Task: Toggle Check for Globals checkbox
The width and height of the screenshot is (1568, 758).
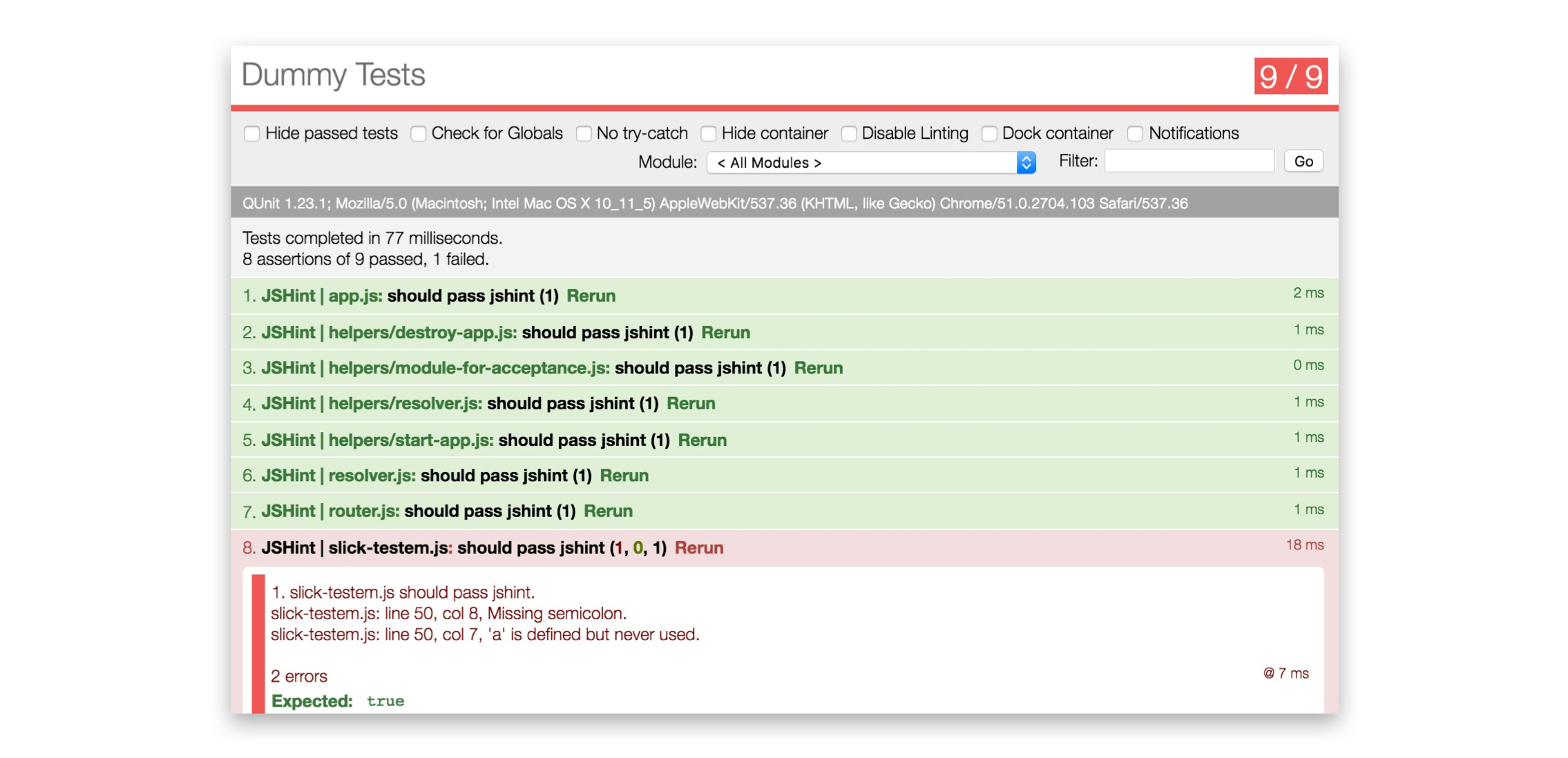Action: (418, 133)
